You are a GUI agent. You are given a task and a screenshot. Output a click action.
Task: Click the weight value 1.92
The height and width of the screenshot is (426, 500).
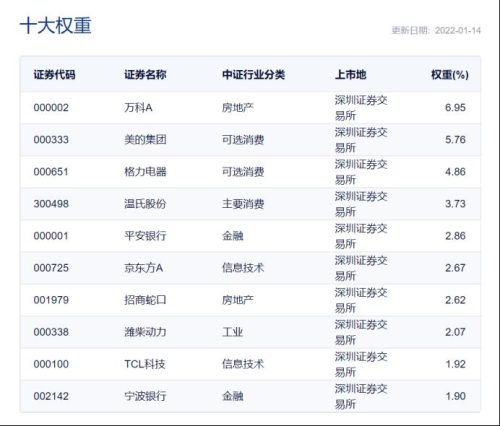click(455, 364)
